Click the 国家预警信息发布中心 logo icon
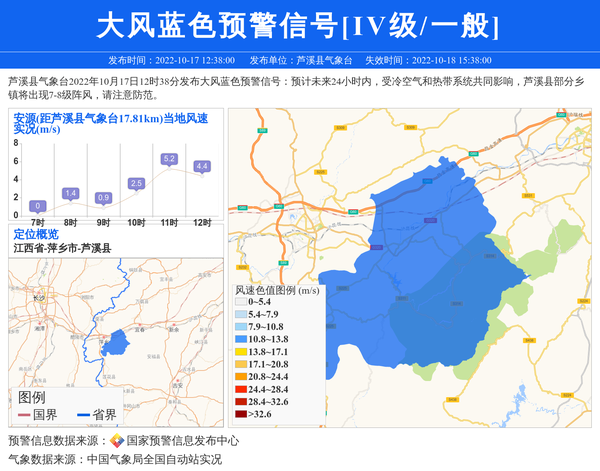Image resolution: width=600 pixels, height=471 pixels. click(116, 441)
